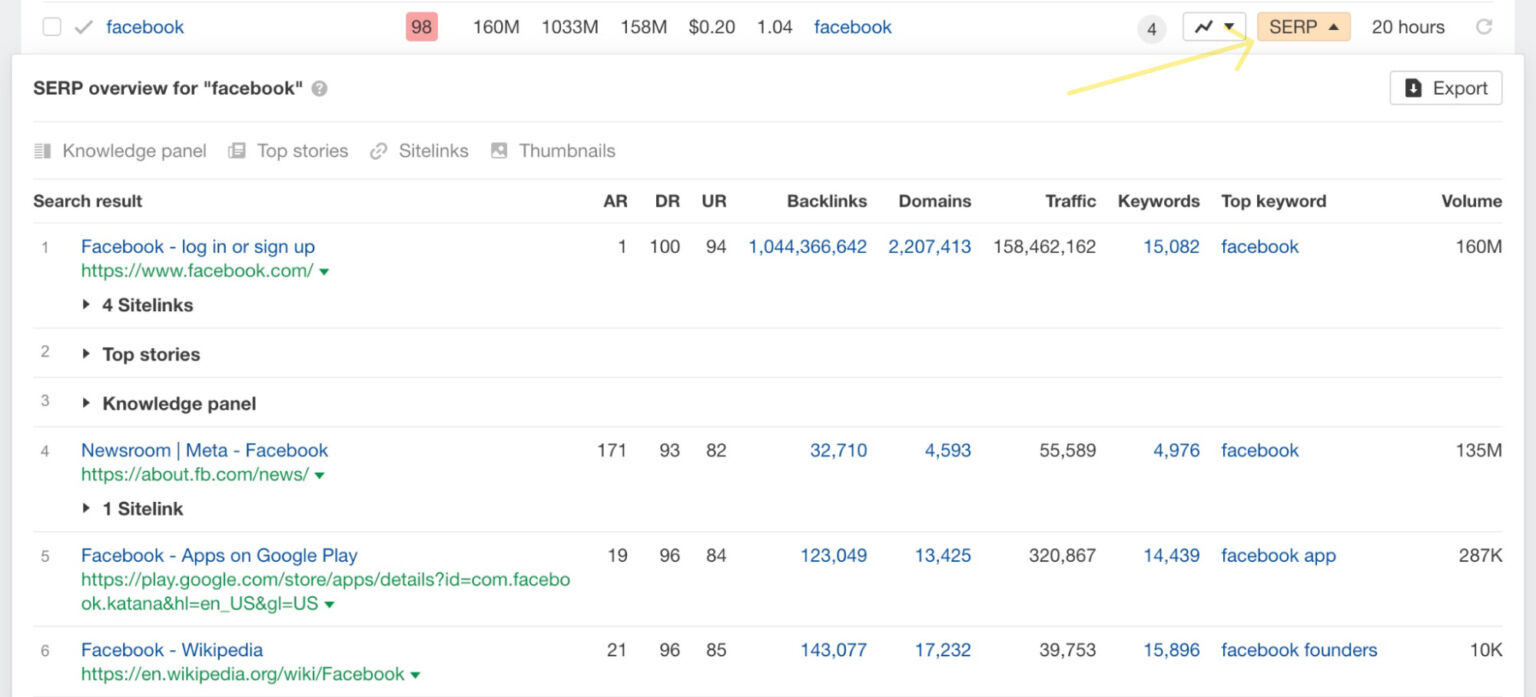The image size is (1536, 697).
Task: Click the Knowledge panel filter icon
Action: (42, 151)
